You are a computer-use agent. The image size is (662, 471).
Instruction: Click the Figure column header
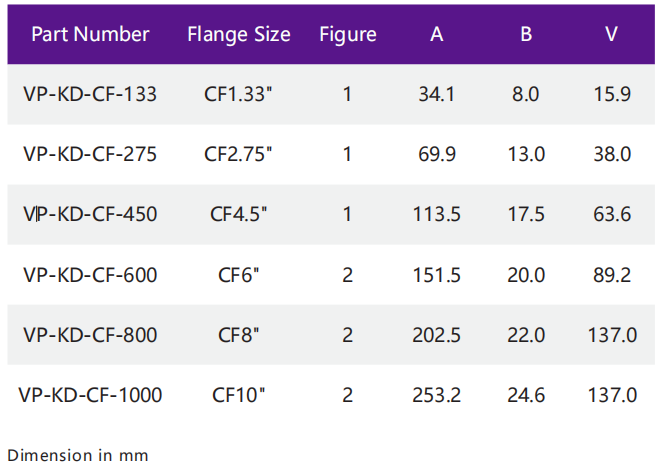click(348, 34)
